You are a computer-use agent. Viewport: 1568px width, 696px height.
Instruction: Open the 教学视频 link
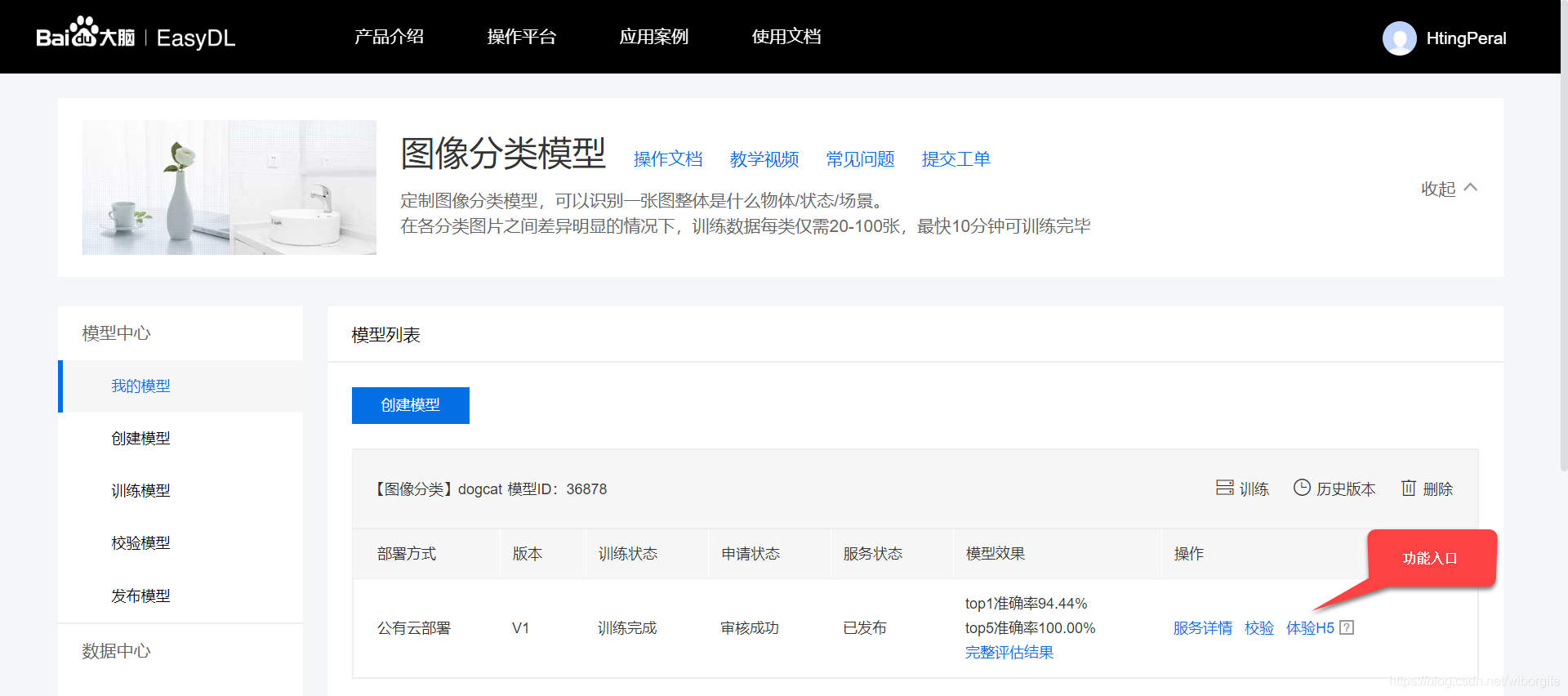(764, 159)
